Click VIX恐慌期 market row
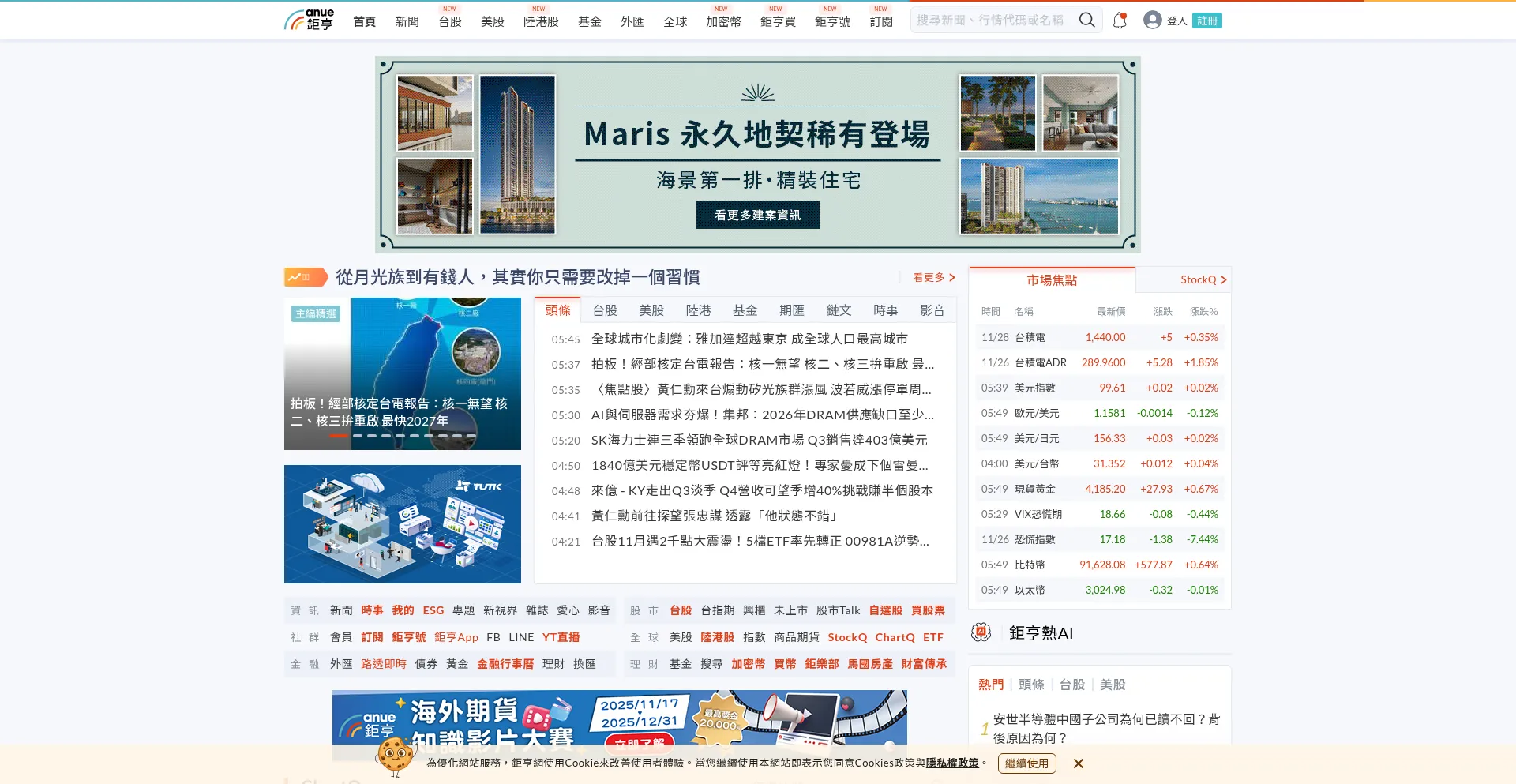Screen dimensions: 1516x784 (x=1099, y=514)
